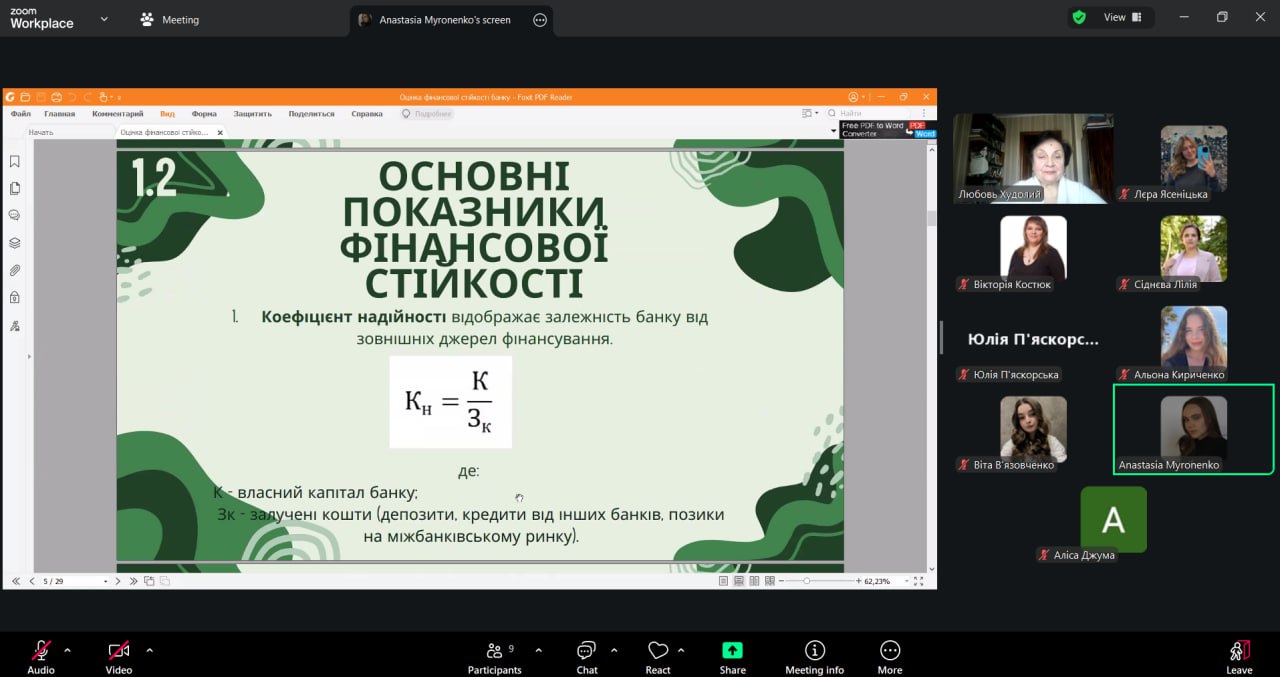Leave the meeting

tap(1239, 656)
